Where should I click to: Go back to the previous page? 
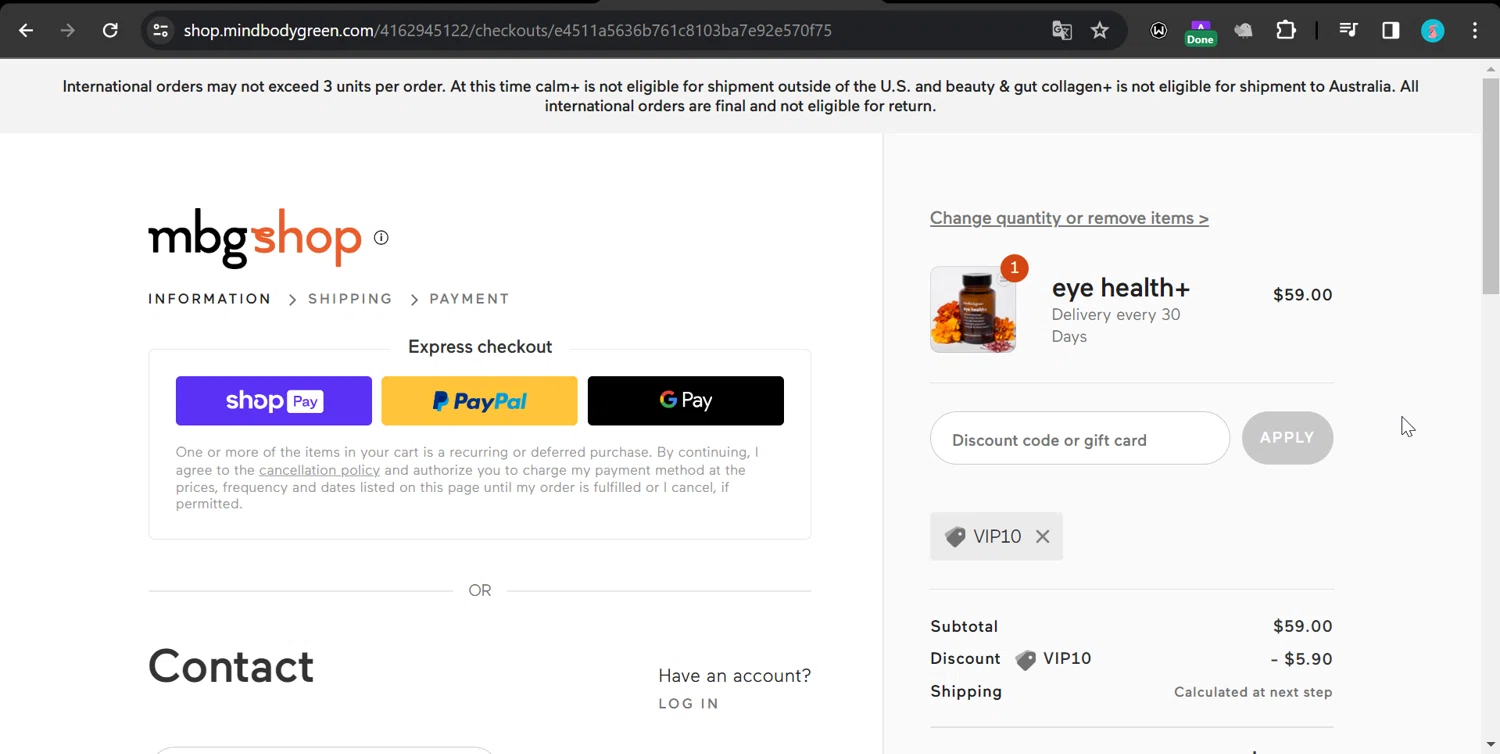point(26,30)
